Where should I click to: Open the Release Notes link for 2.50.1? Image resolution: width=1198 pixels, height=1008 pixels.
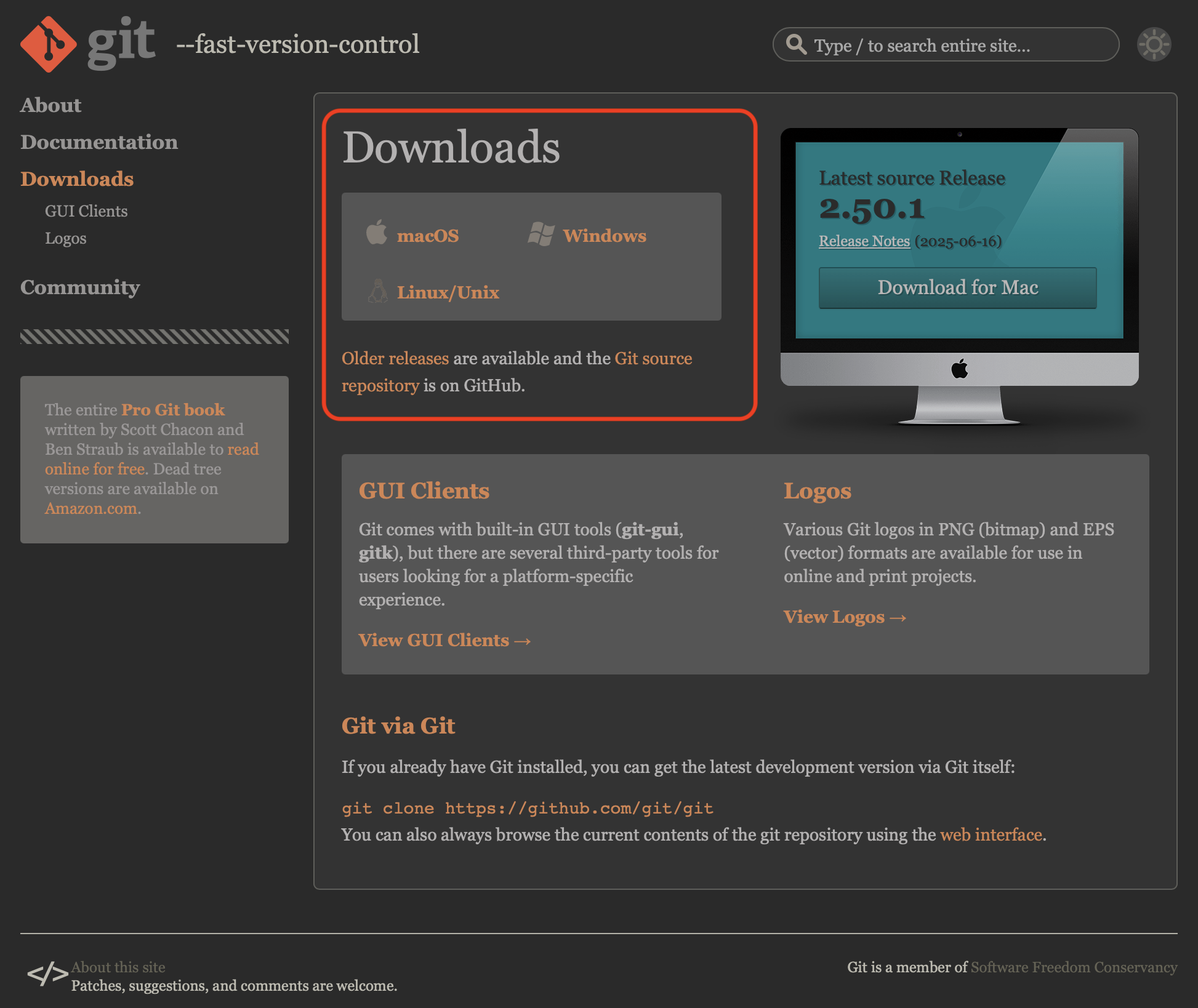click(864, 241)
